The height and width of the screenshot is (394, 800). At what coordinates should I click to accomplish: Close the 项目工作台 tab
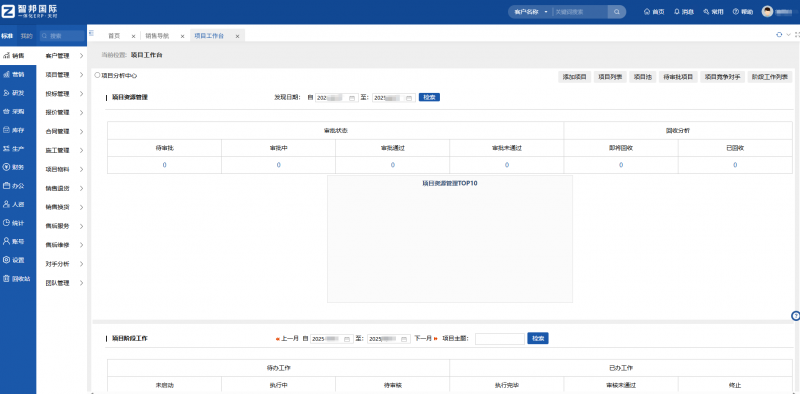tap(237, 37)
